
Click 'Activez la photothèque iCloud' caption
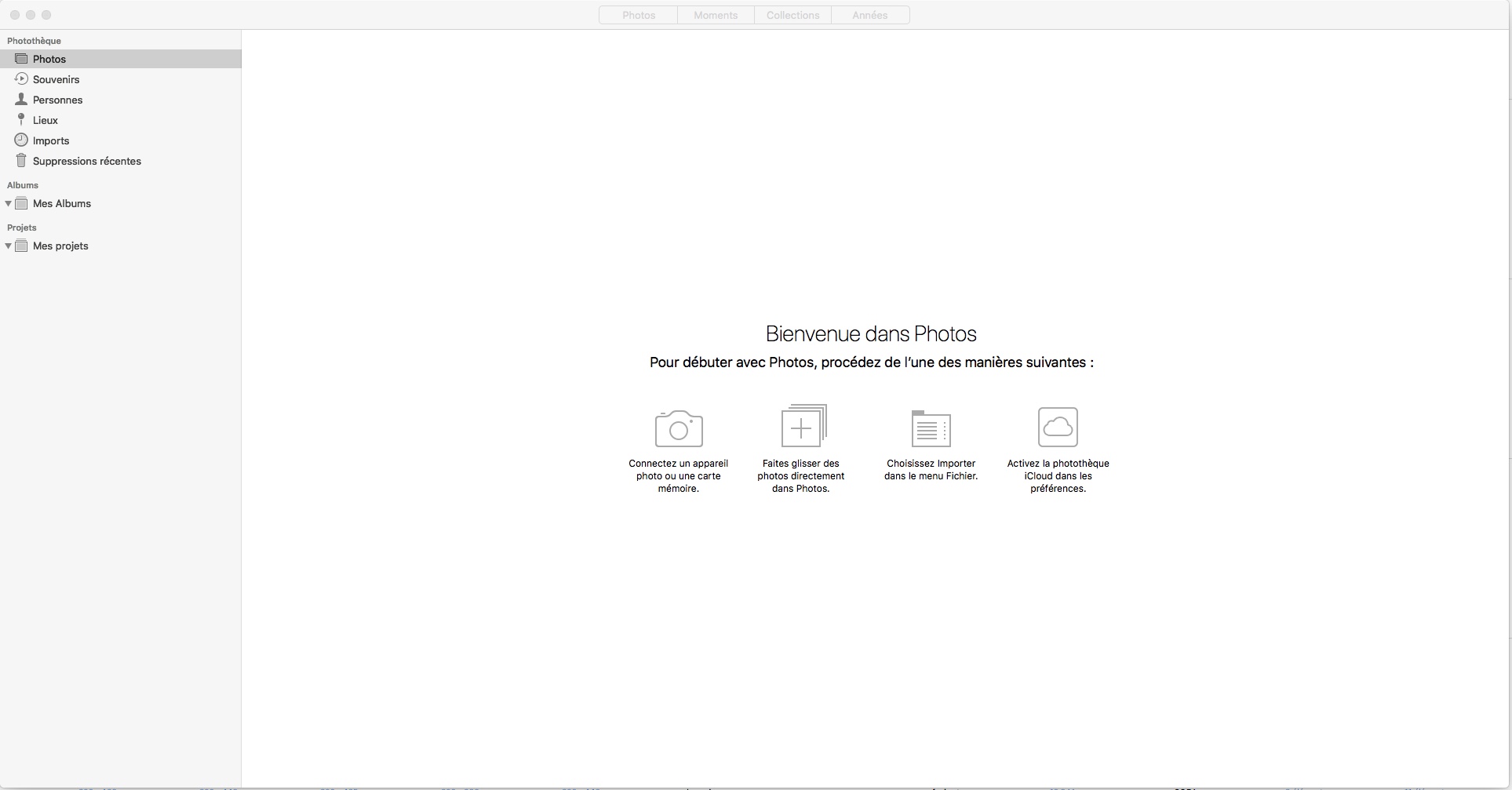(1058, 476)
